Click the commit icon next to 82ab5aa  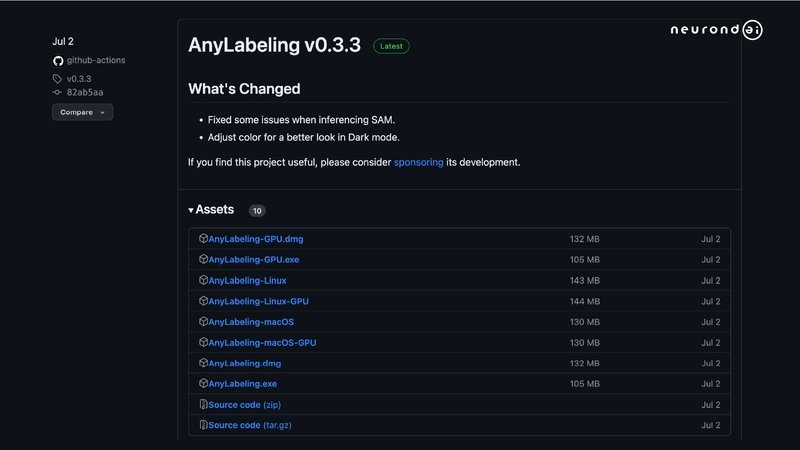(57, 92)
